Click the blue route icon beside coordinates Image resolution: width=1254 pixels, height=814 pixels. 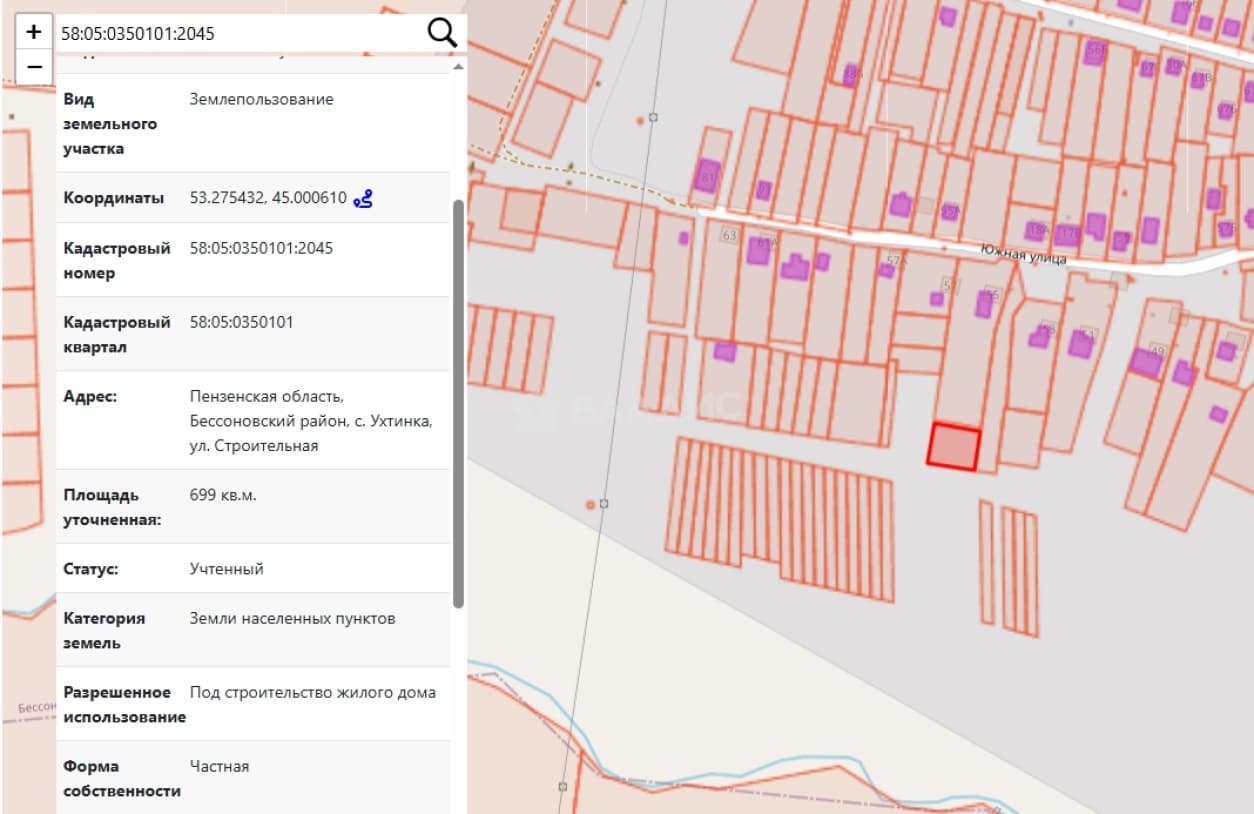[363, 198]
